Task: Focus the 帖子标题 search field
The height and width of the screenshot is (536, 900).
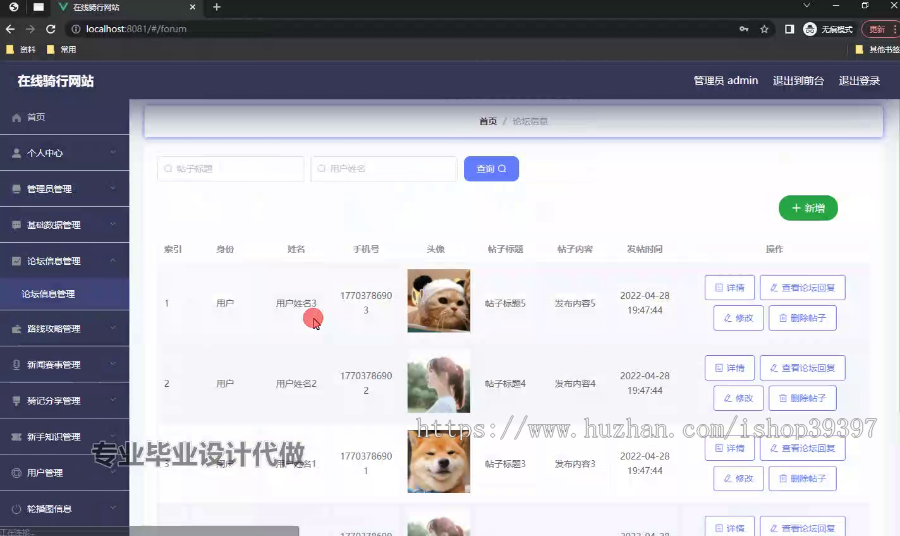Action: [231, 169]
